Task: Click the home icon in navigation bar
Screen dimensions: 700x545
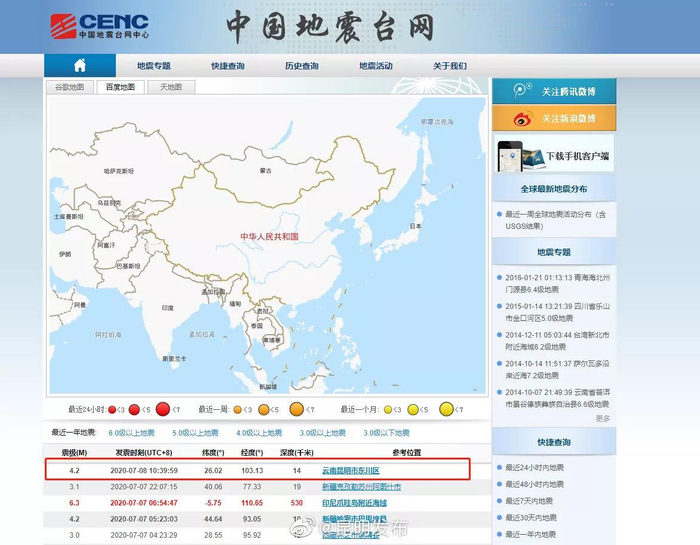Action: tap(80, 66)
